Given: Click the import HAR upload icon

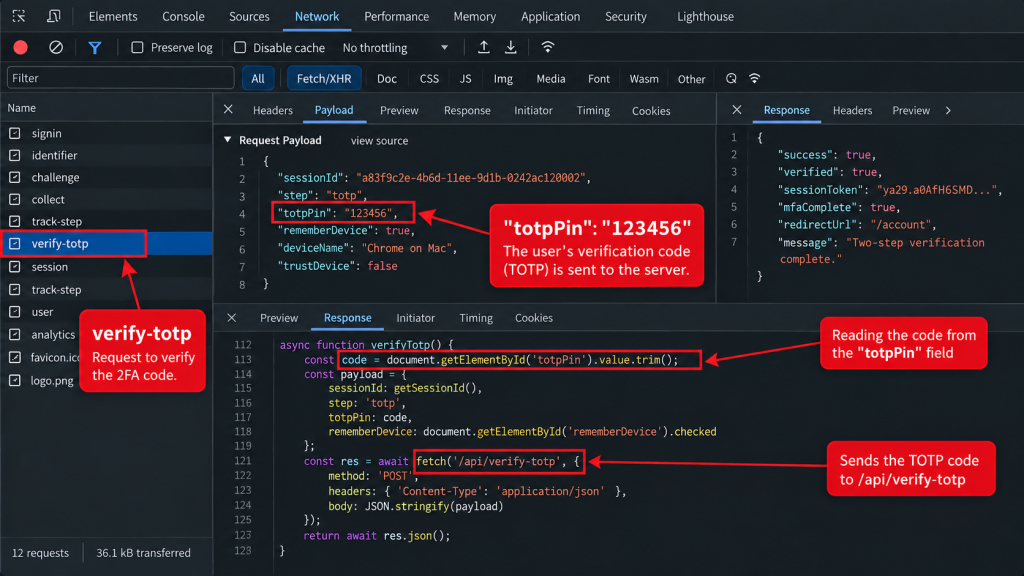Looking at the screenshot, I should [x=483, y=47].
